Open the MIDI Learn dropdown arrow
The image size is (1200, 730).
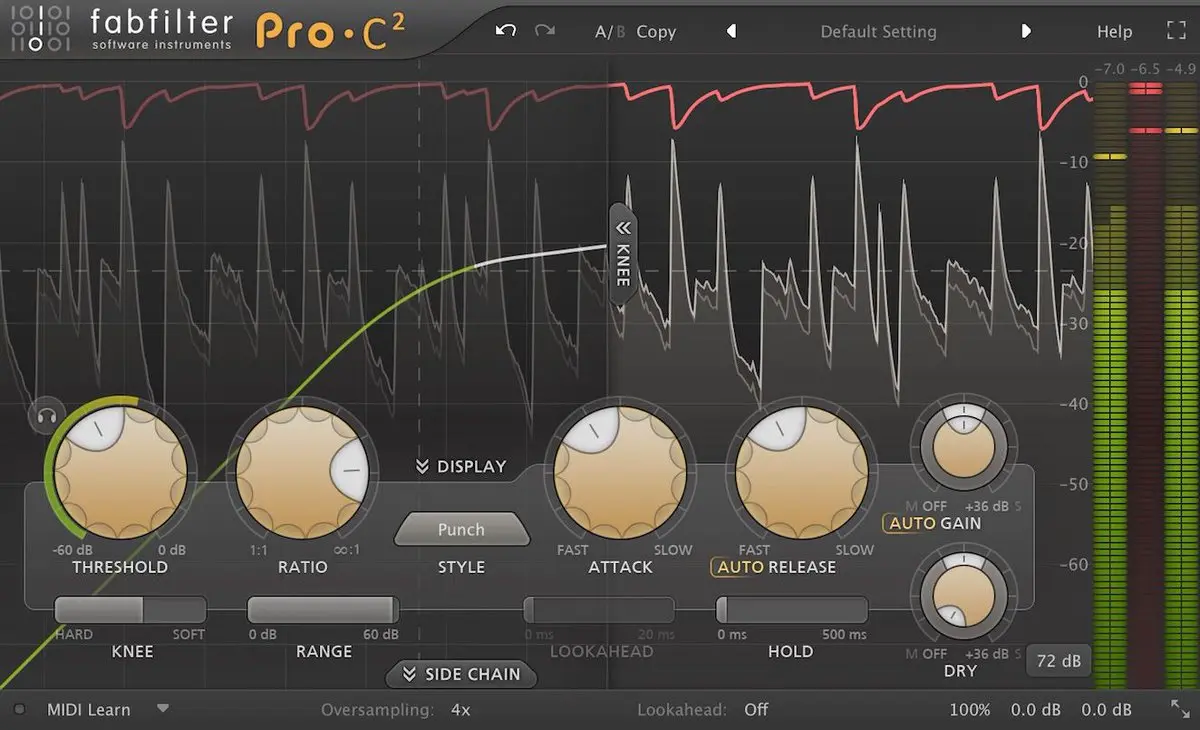point(163,709)
